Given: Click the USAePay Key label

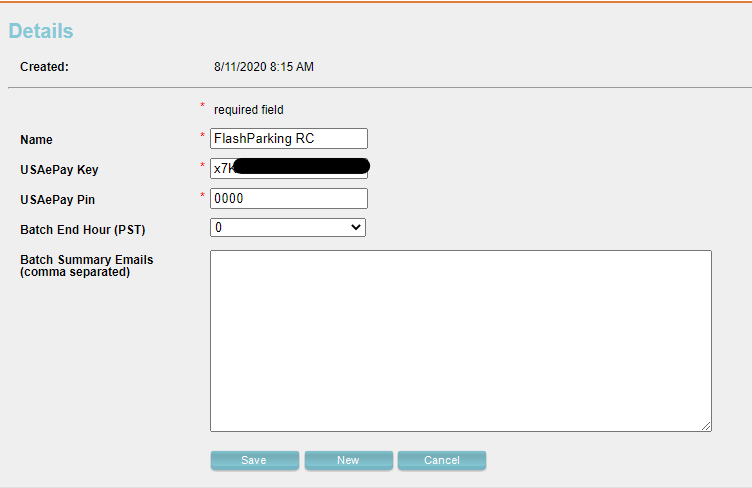Looking at the screenshot, I should click(59, 170).
